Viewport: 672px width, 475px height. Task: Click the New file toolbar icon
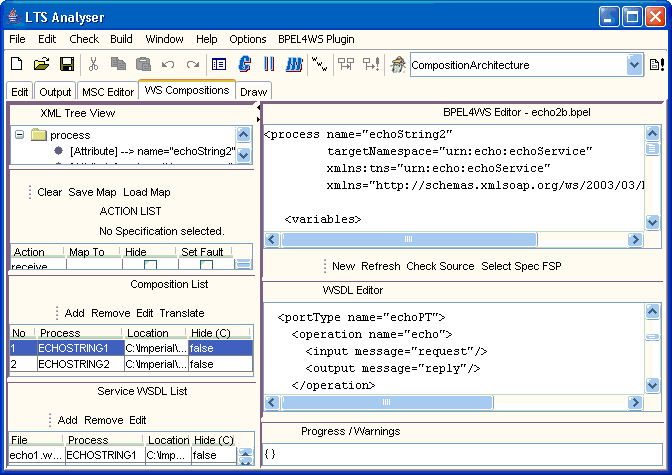coord(17,65)
